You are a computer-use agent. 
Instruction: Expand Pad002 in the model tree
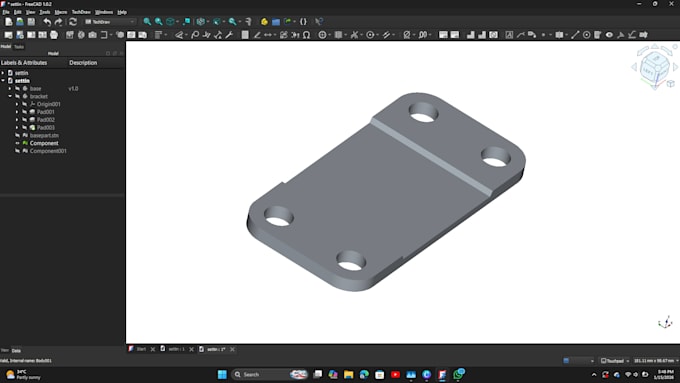(x=17, y=120)
